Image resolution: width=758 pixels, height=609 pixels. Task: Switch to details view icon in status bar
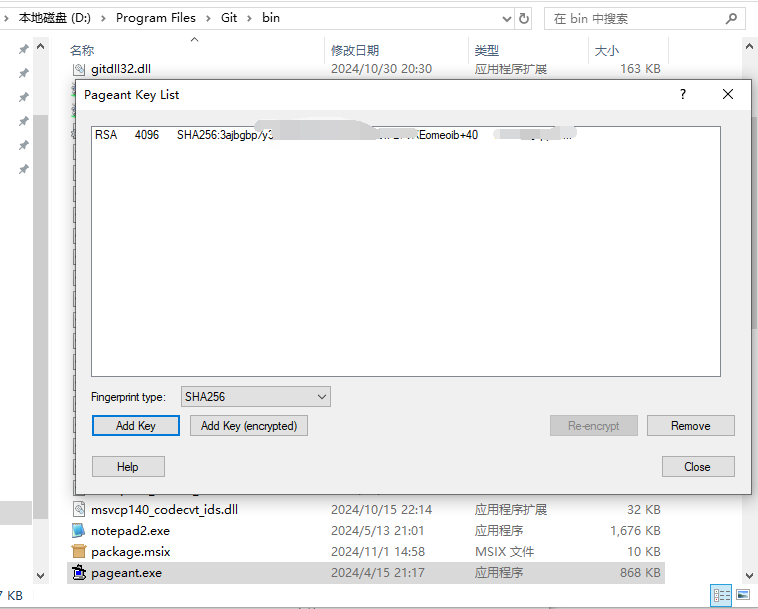coord(722,594)
